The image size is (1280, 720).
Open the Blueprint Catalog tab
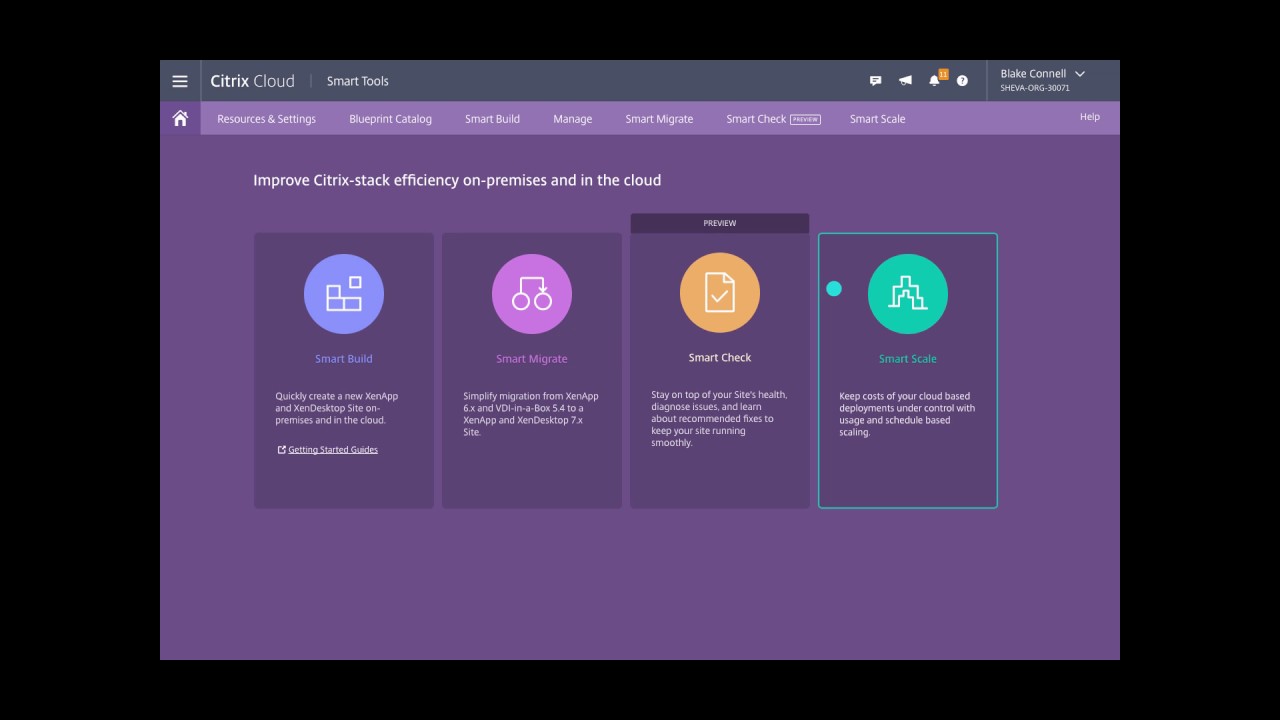point(390,119)
